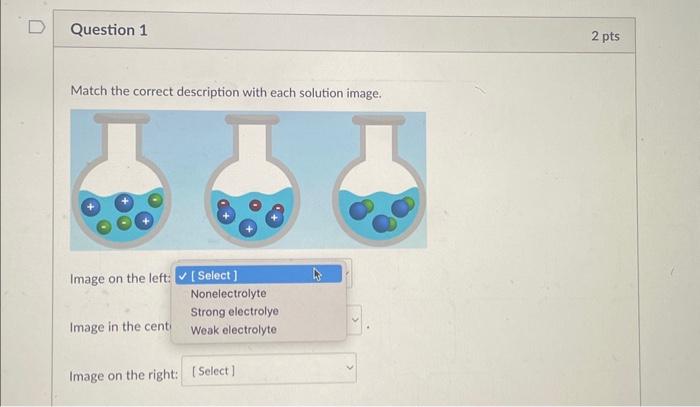The width and height of the screenshot is (700, 407).
Task: Click the Image on the left label
Action: (120, 278)
